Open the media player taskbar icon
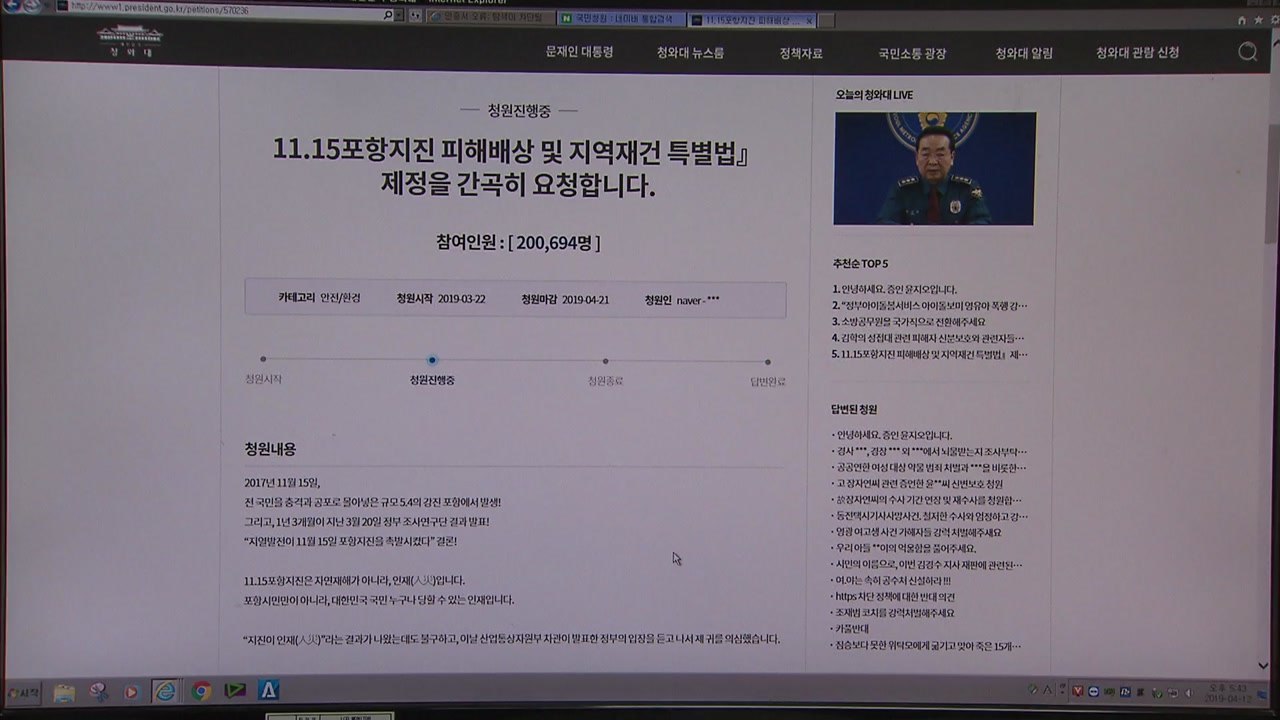Viewport: 1280px width, 720px height. [x=131, y=691]
